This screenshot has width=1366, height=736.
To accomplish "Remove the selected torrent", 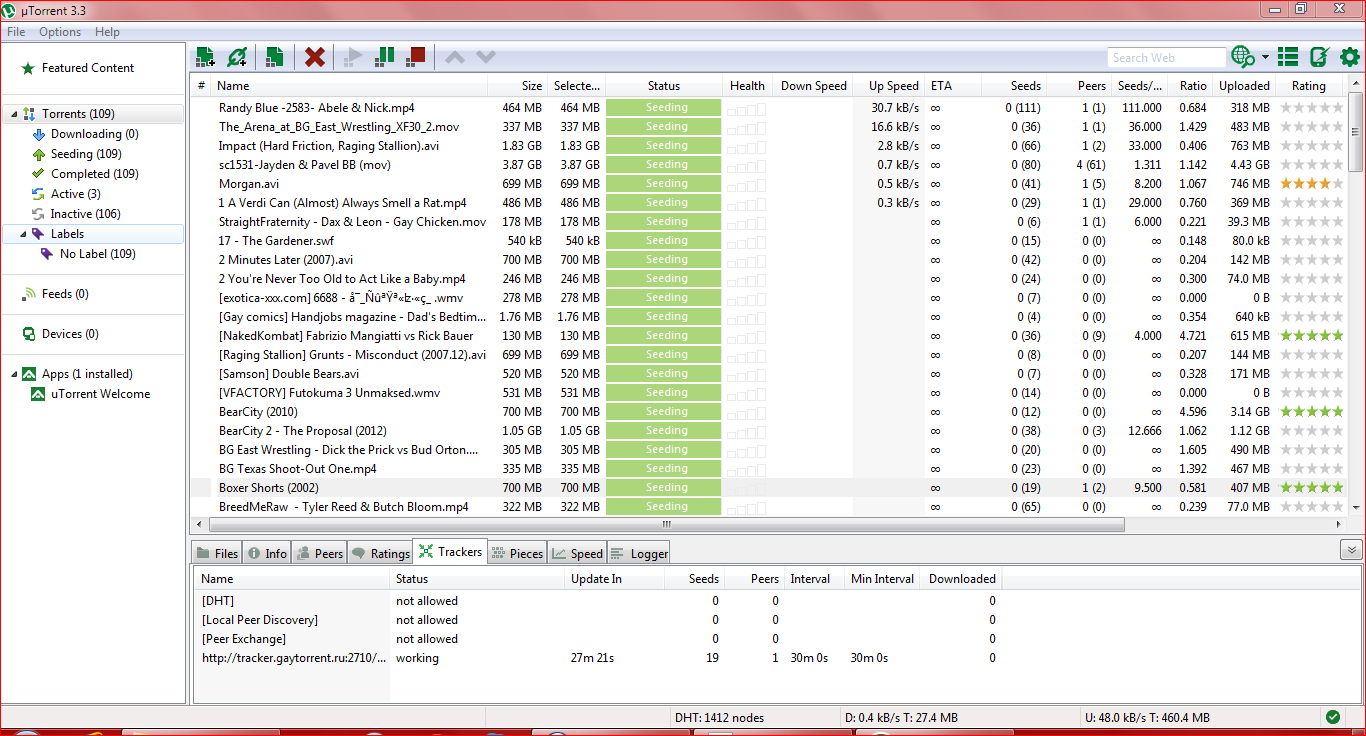I will tap(314, 56).
